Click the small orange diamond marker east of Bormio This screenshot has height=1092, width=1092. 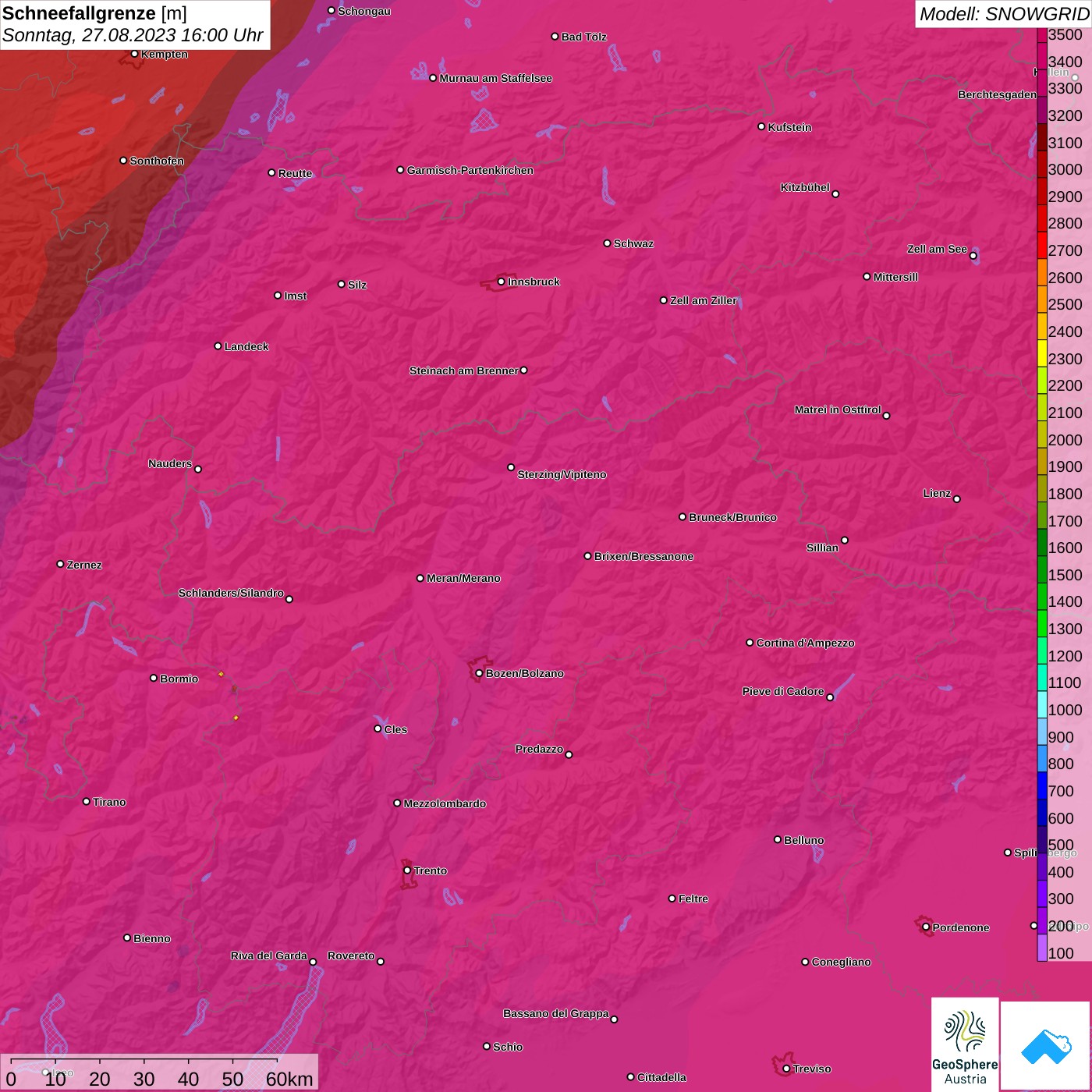point(221,674)
